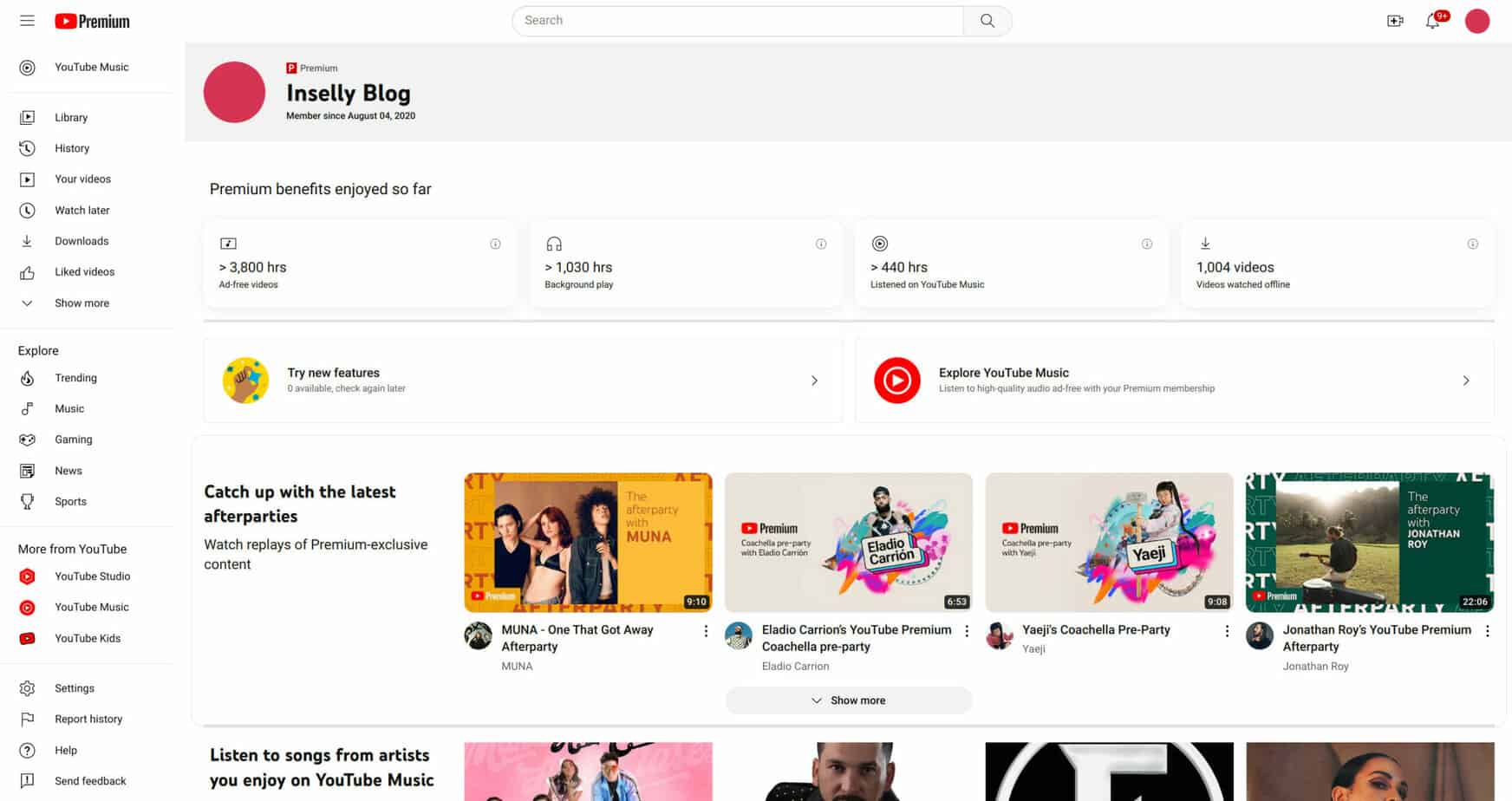This screenshot has height=801, width=1512.
Task: Click Eladio Carrion channel avatar
Action: click(739, 636)
